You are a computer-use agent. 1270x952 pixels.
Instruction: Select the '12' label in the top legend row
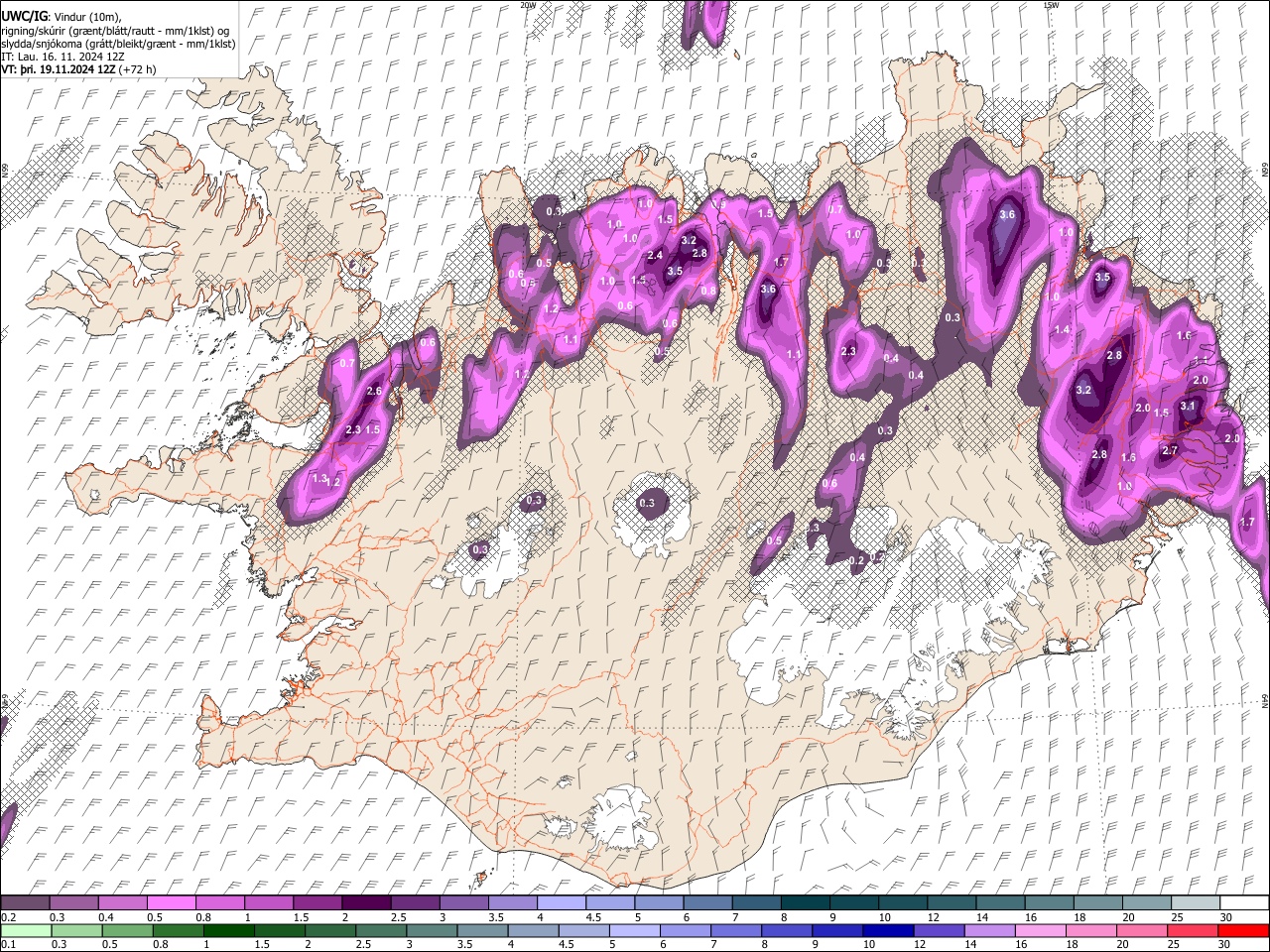coord(934,917)
